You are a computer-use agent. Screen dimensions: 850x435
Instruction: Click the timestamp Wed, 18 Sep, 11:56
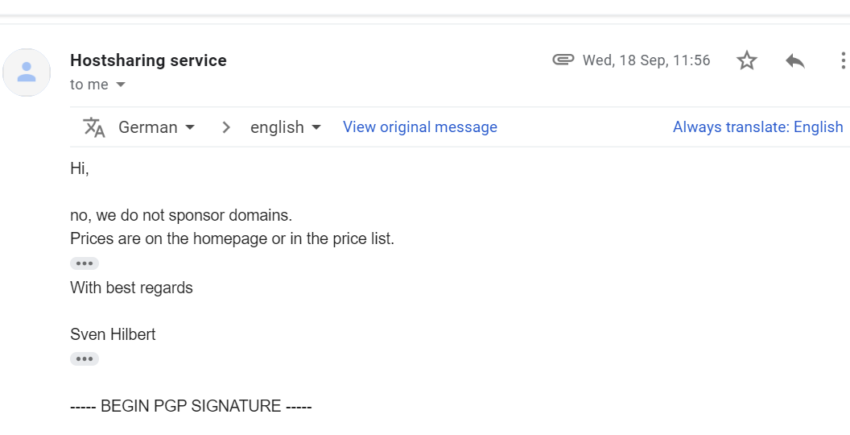coord(646,60)
